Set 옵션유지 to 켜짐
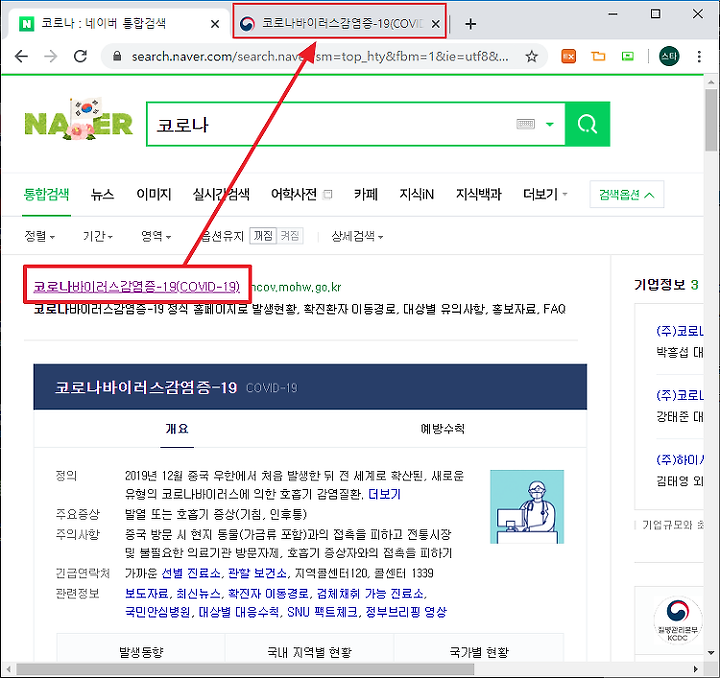The width and height of the screenshot is (720, 678). 290,236
